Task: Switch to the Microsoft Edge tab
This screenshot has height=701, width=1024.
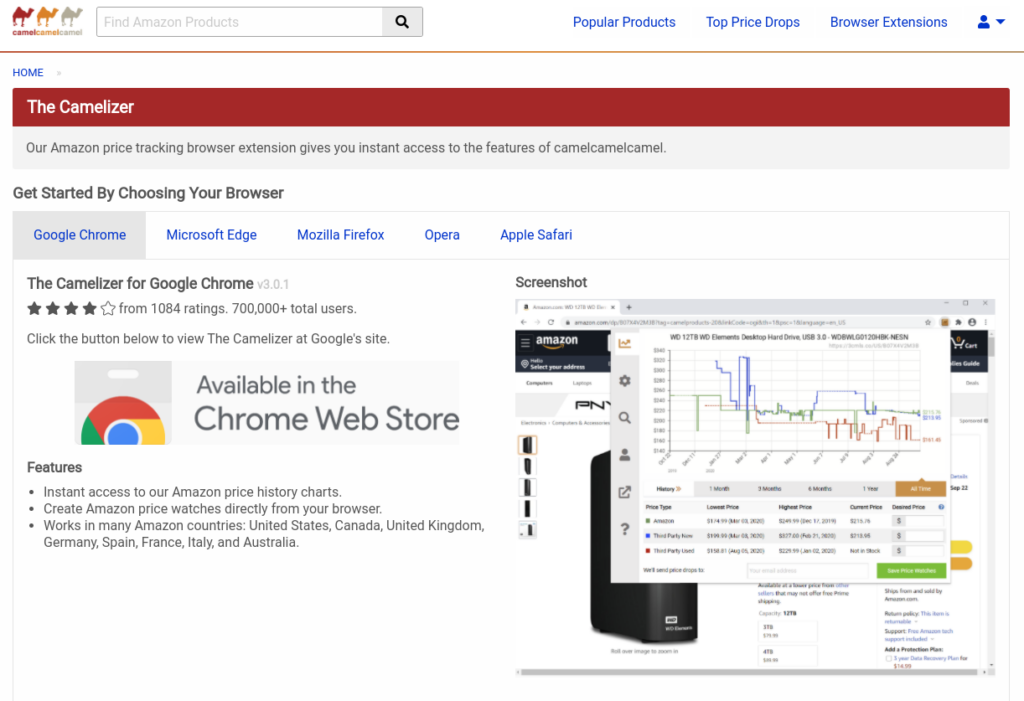Action: pyautogui.click(x=211, y=235)
